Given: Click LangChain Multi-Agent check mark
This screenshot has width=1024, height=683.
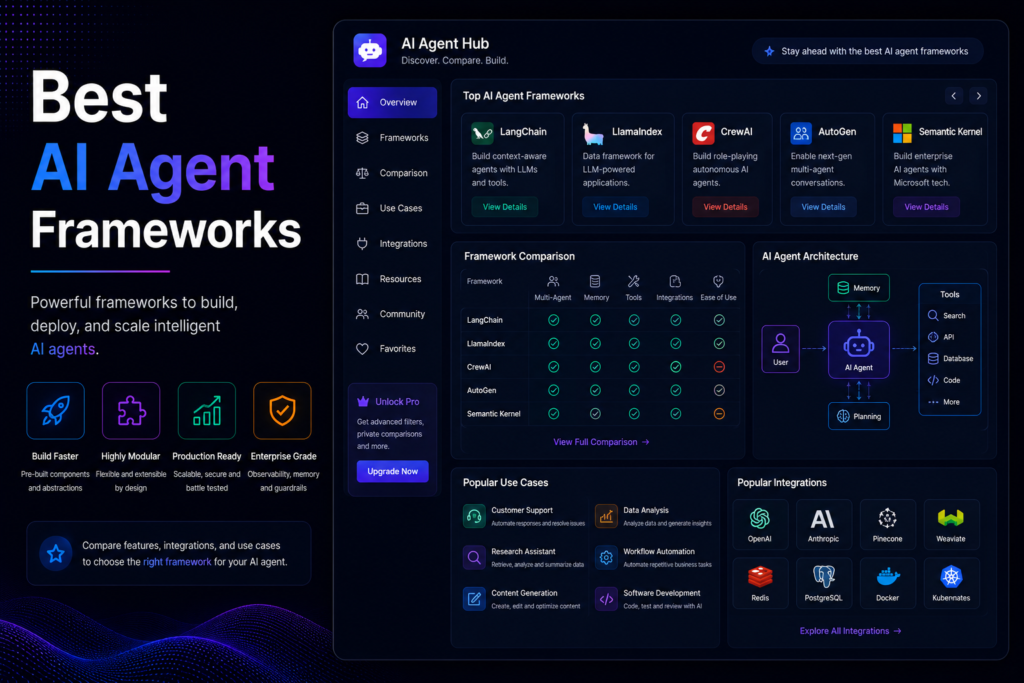Looking at the screenshot, I should (x=554, y=320).
